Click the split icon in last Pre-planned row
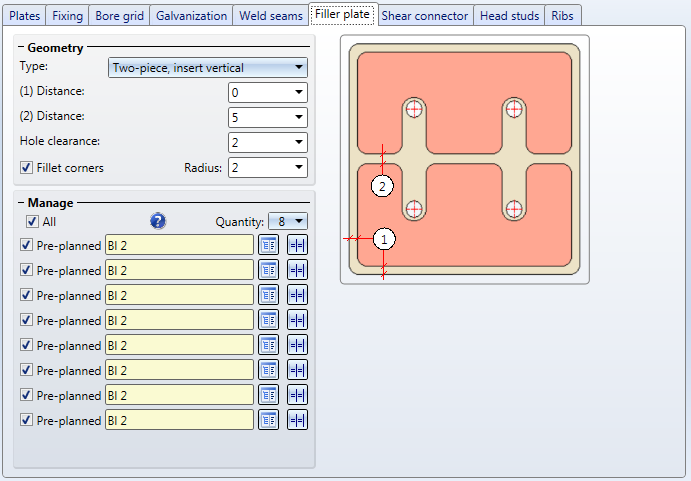Viewport: 691px width, 481px height. tap(297, 420)
